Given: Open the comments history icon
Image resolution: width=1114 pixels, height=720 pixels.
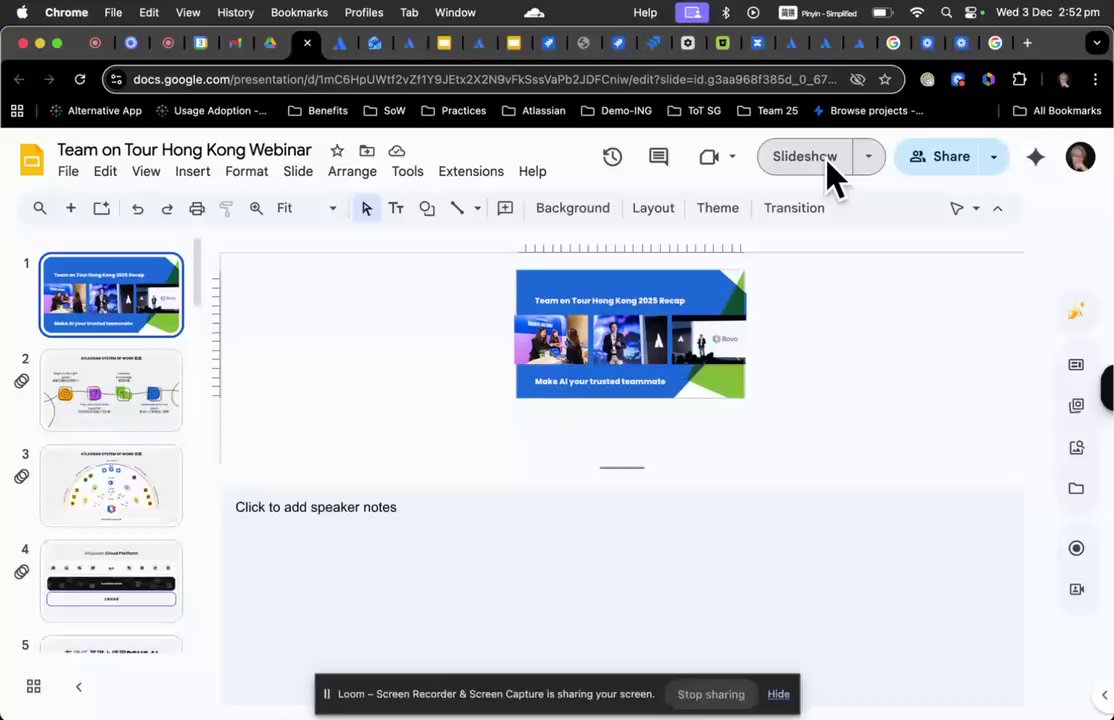Looking at the screenshot, I should tap(659, 156).
